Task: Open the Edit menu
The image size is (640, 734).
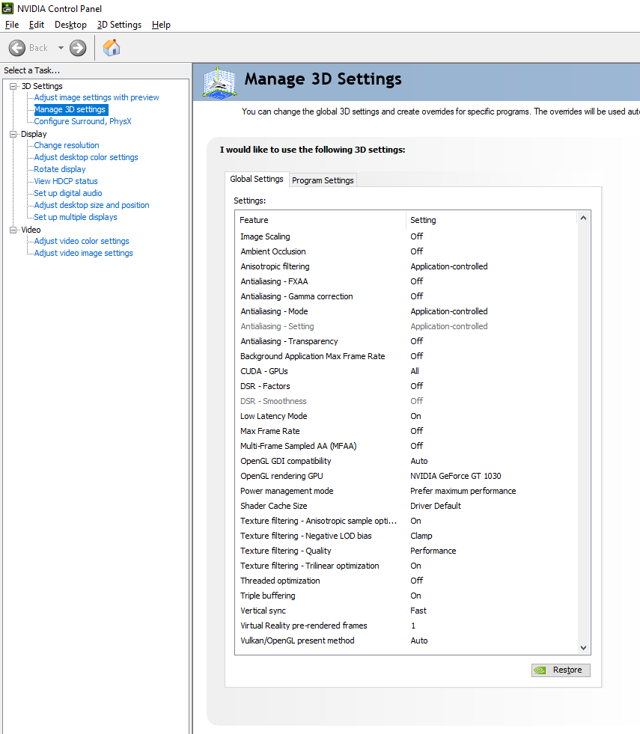Action: 37,25
